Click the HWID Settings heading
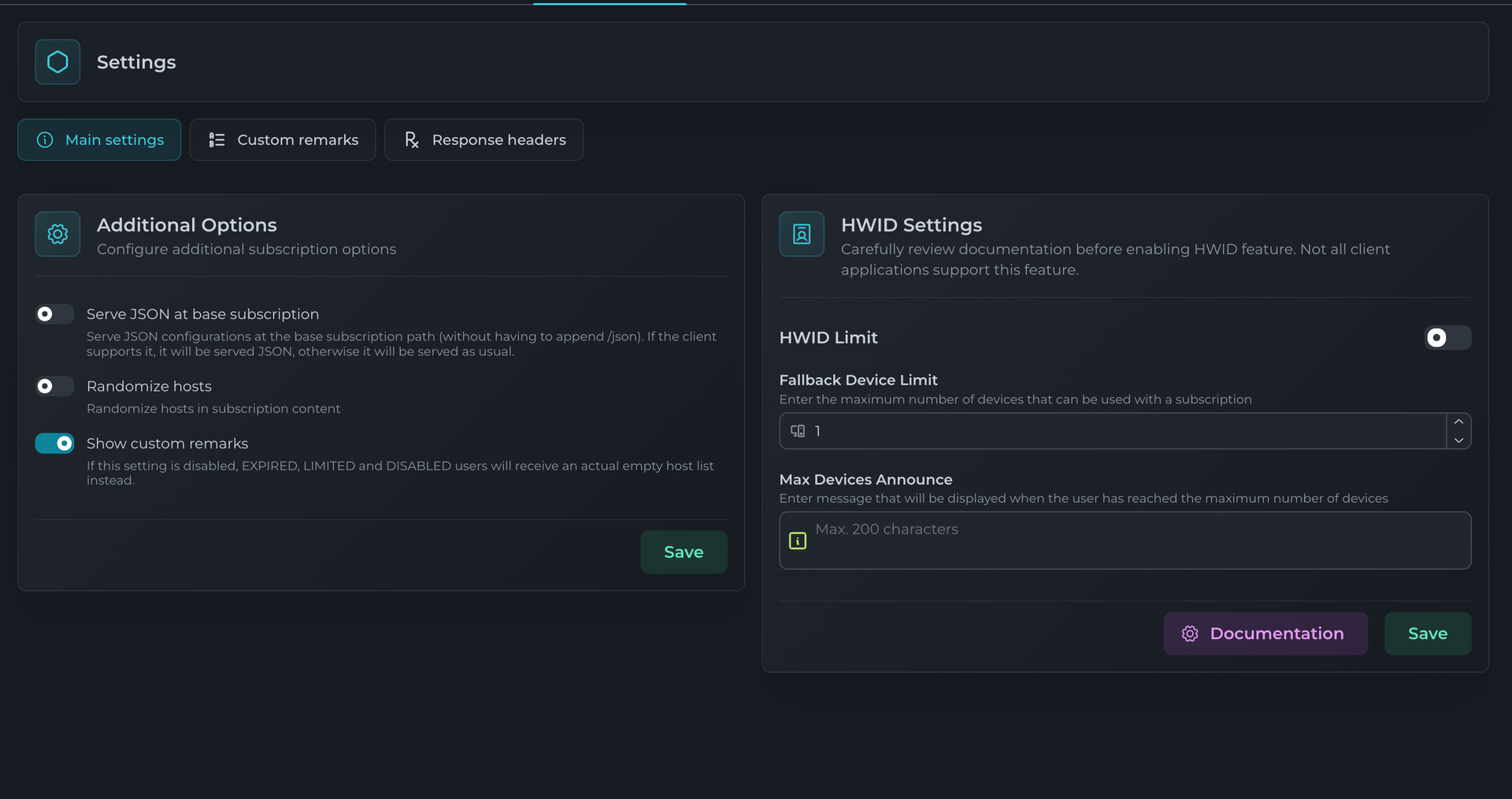Viewport: 1512px width, 799px height. pyautogui.click(x=911, y=225)
